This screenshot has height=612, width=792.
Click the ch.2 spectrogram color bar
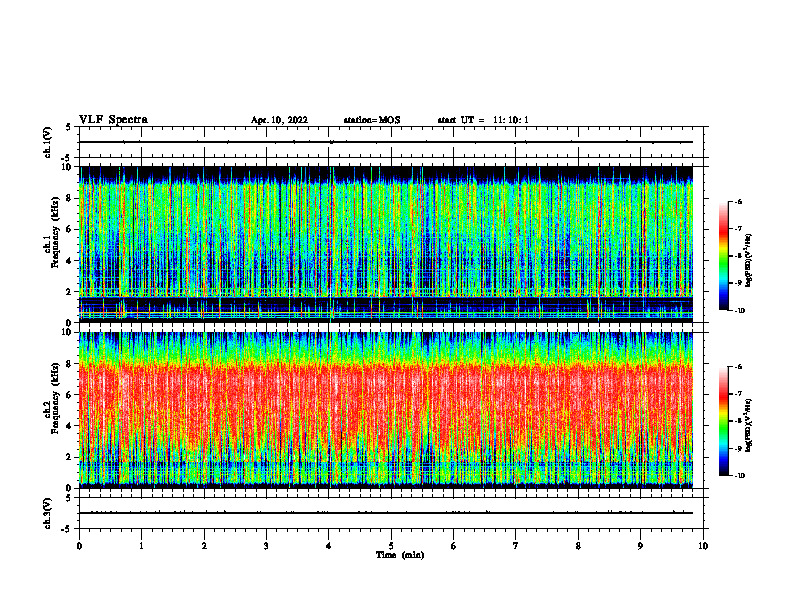click(x=723, y=421)
